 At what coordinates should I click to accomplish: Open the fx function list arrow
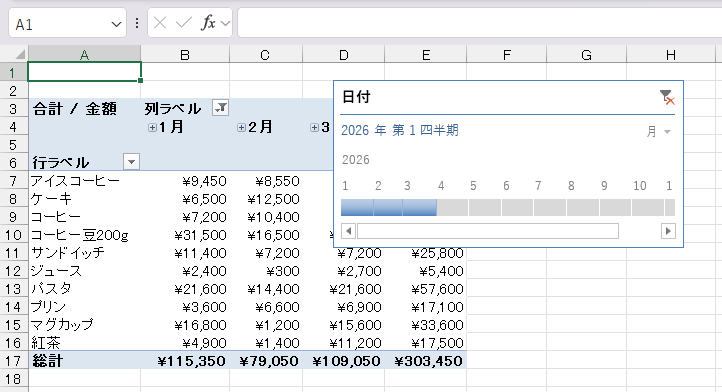(x=225, y=23)
